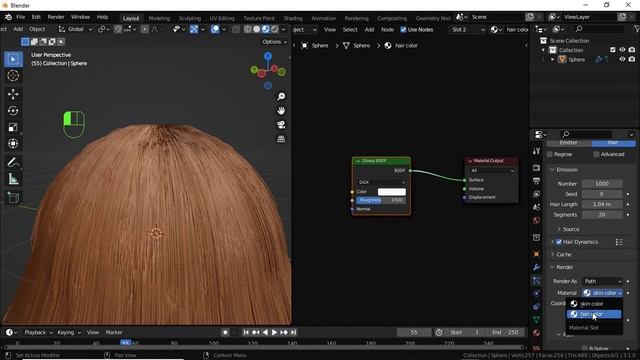Select the Add Cube tool
The width and height of the screenshot is (640, 360).
[x=13, y=198]
